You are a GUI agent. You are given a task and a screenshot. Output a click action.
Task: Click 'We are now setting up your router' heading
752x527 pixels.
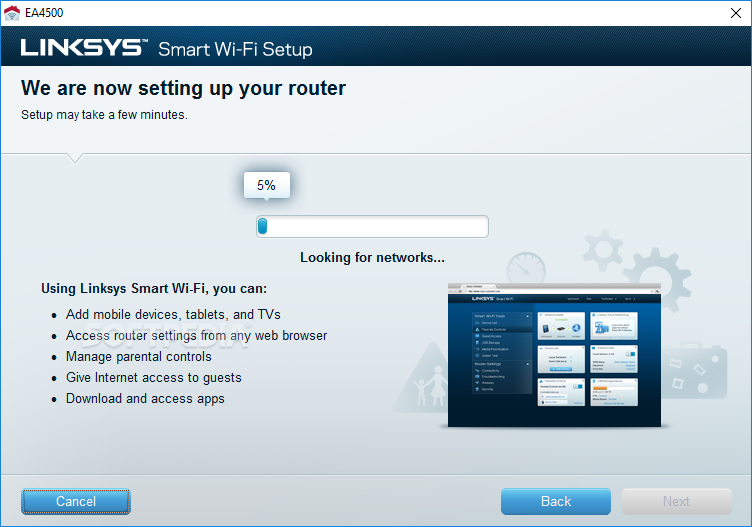[x=183, y=89]
